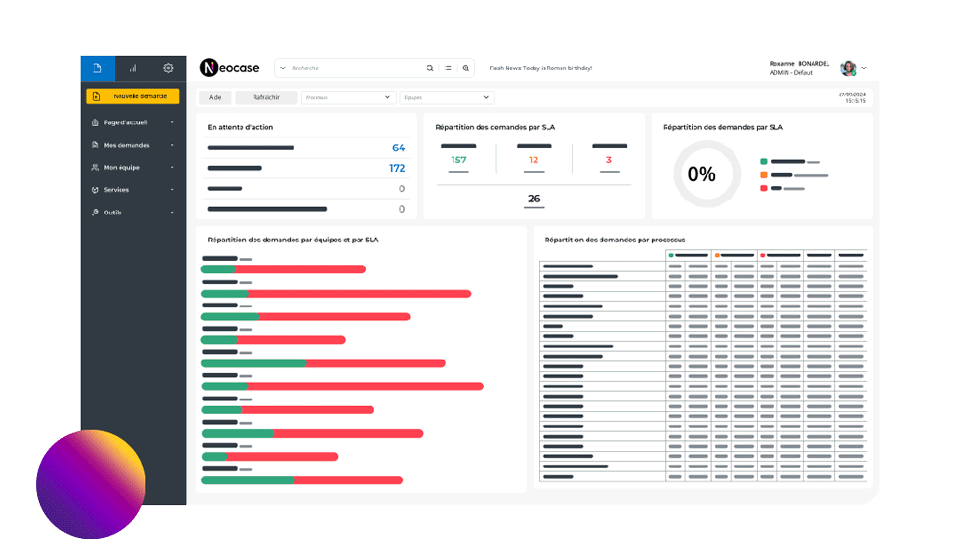Click the green 157 SLA value
This screenshot has width=960, height=560.
pyautogui.click(x=459, y=160)
